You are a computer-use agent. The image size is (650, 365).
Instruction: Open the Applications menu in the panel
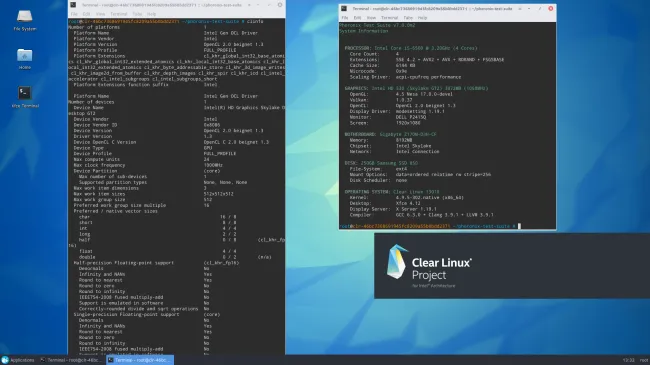pyautogui.click(x=18, y=360)
